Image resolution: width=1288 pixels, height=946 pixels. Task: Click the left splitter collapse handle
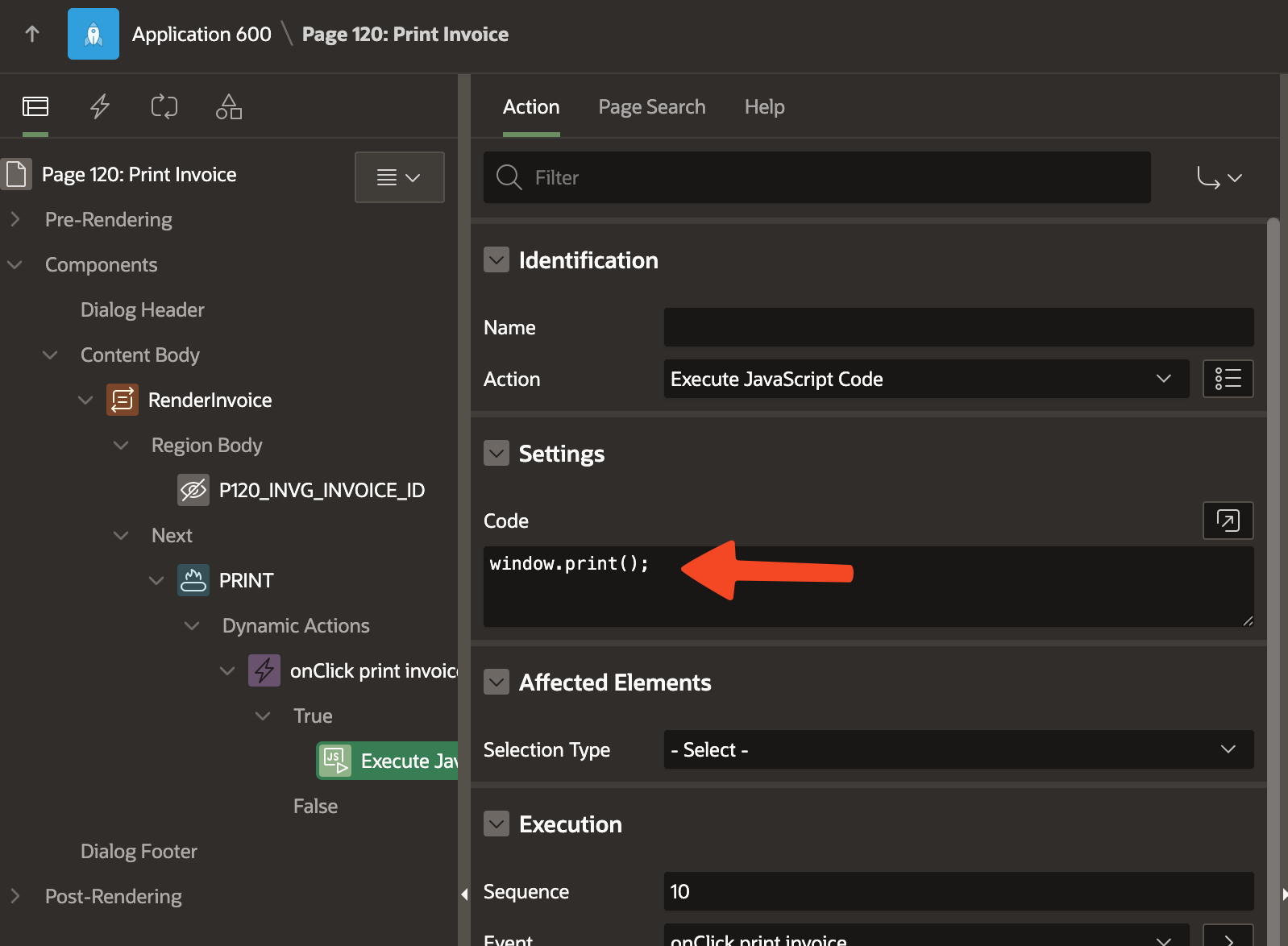[x=464, y=894]
